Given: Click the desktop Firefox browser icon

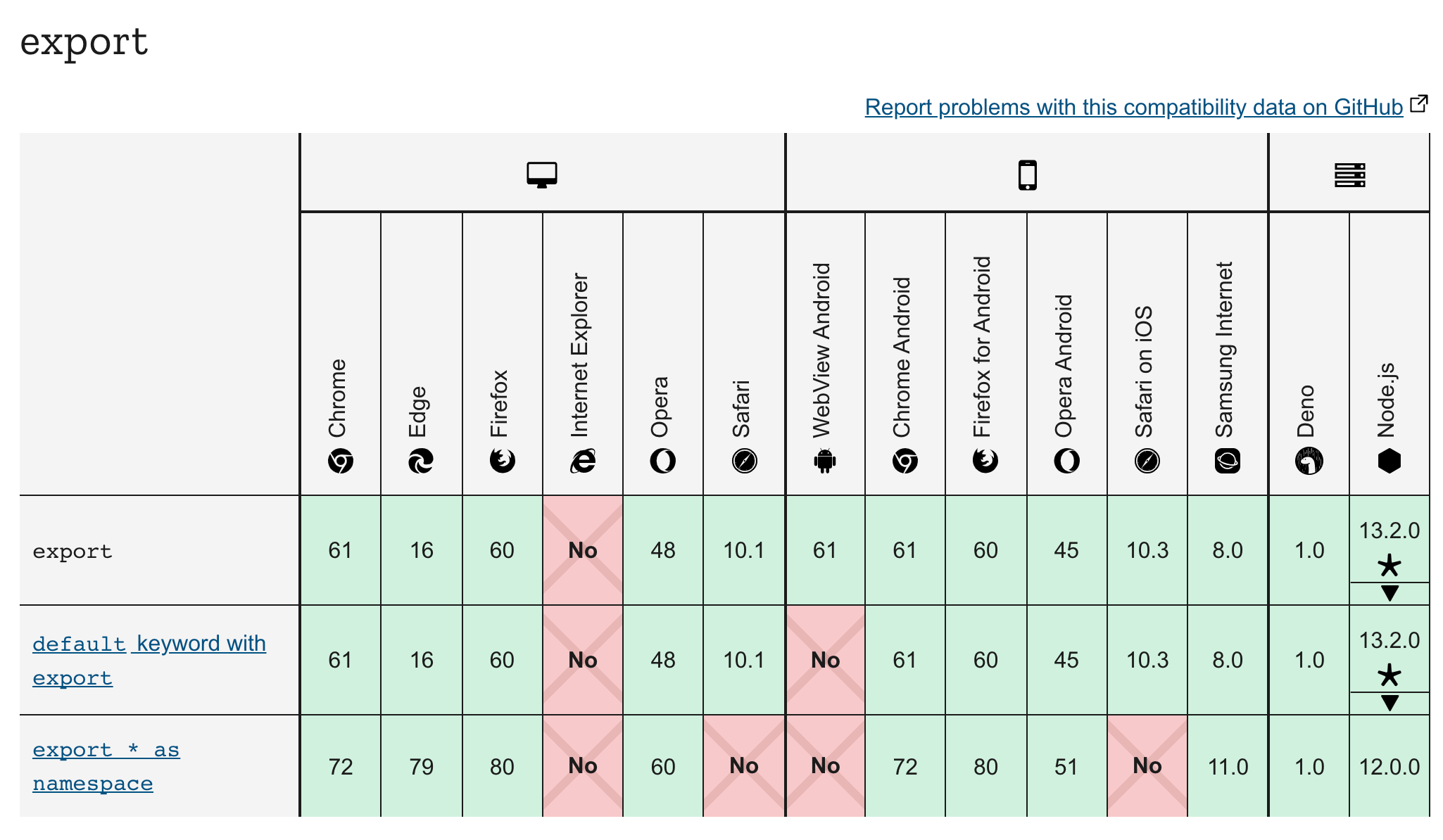Looking at the screenshot, I should pos(502,462).
